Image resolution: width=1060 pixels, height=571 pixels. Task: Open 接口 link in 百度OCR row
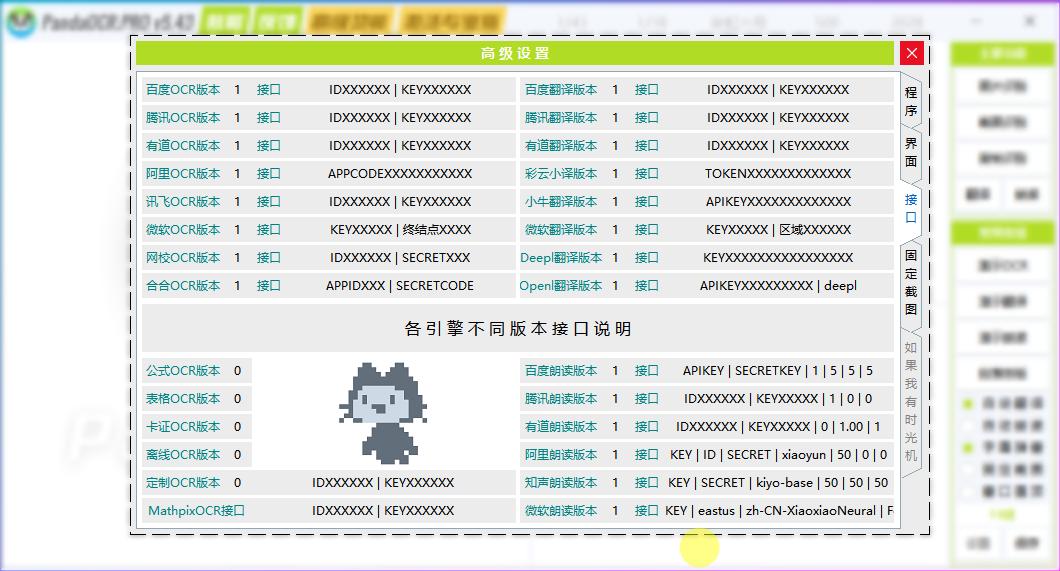(x=268, y=89)
